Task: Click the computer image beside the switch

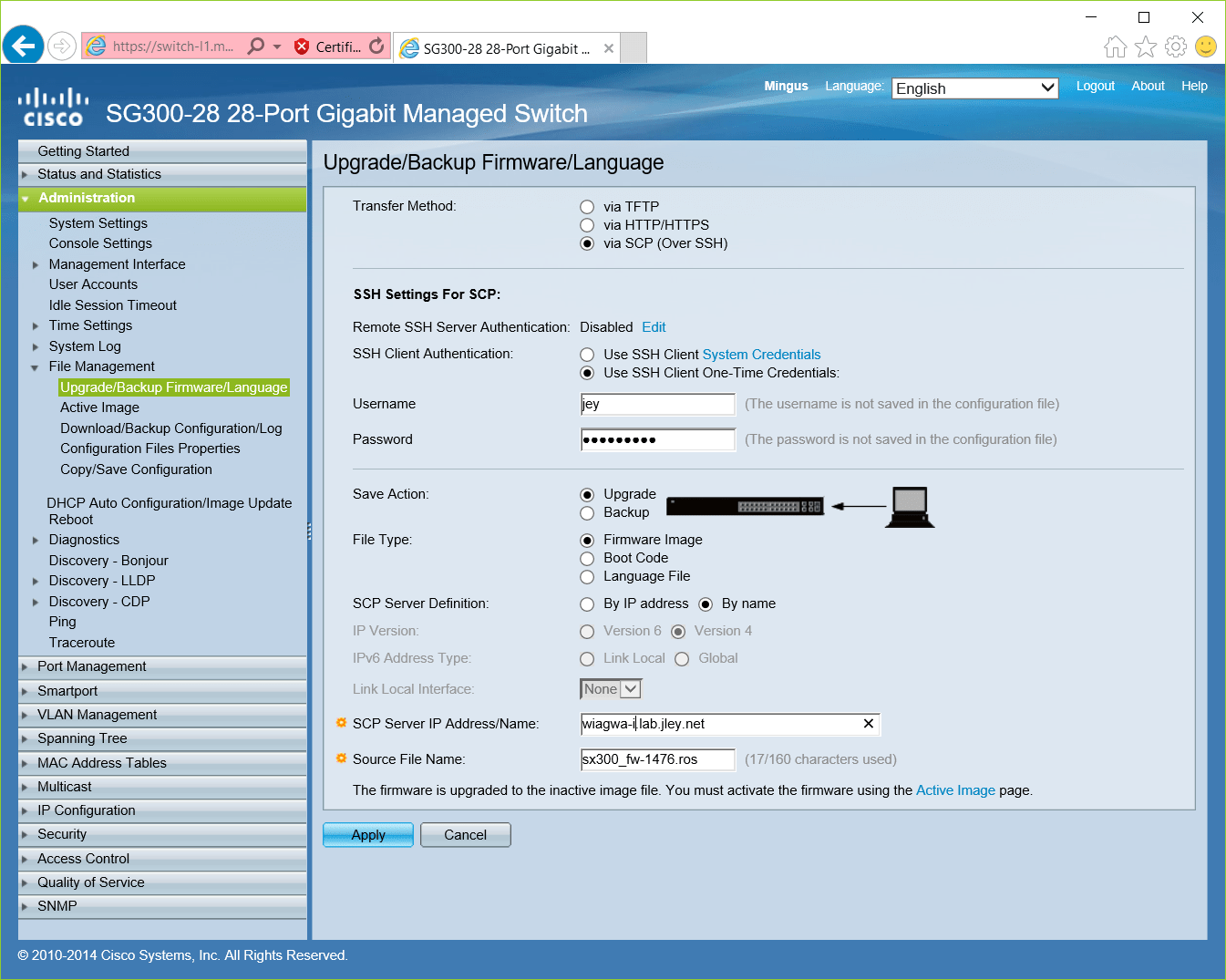Action: [x=910, y=507]
